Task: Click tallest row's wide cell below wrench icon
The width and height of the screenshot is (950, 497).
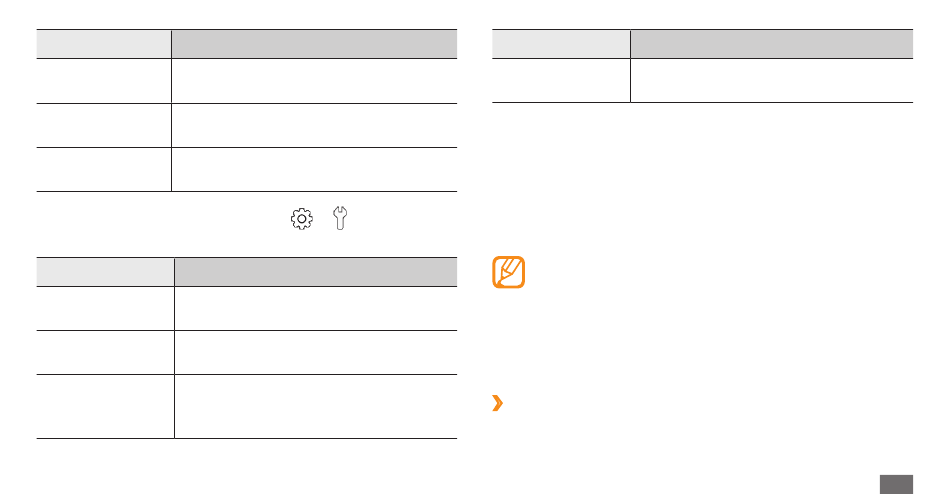Action: coord(316,407)
